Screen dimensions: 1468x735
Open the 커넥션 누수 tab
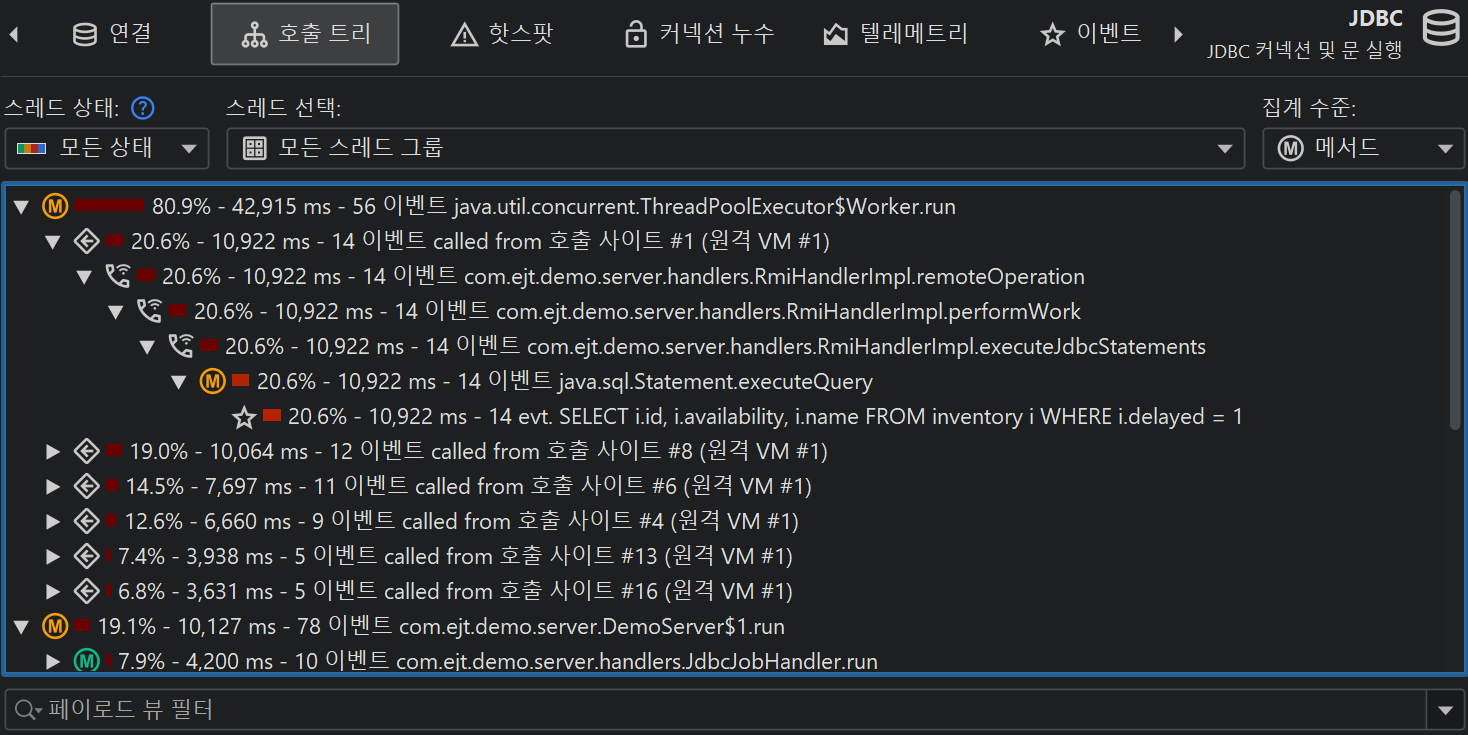coord(699,35)
